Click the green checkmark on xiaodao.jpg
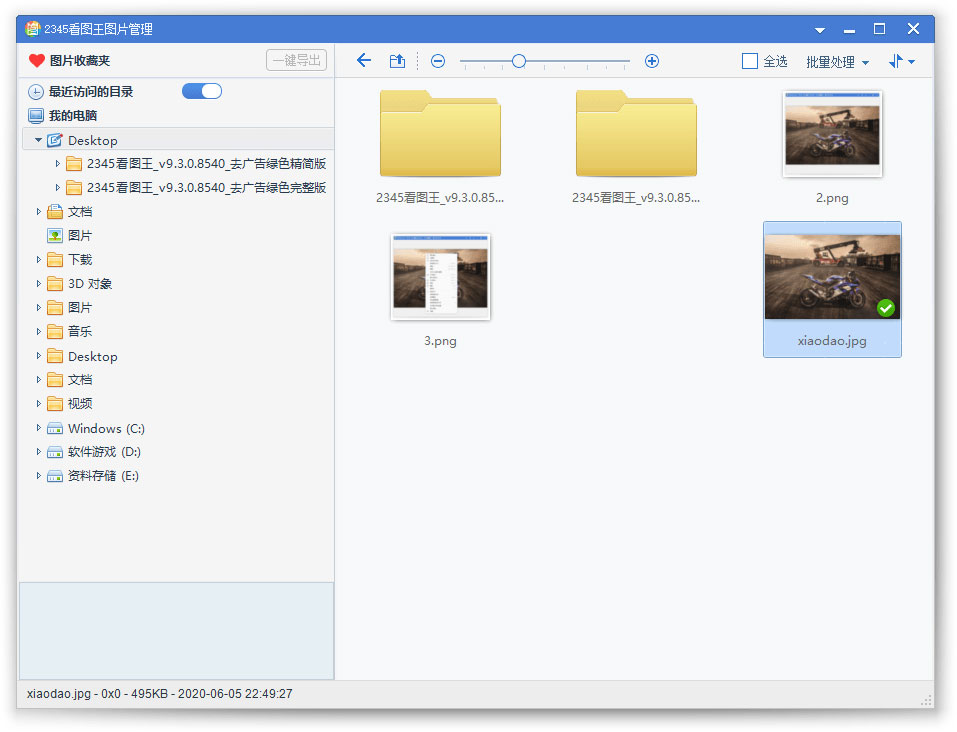This screenshot has width=957, height=732. point(886,309)
